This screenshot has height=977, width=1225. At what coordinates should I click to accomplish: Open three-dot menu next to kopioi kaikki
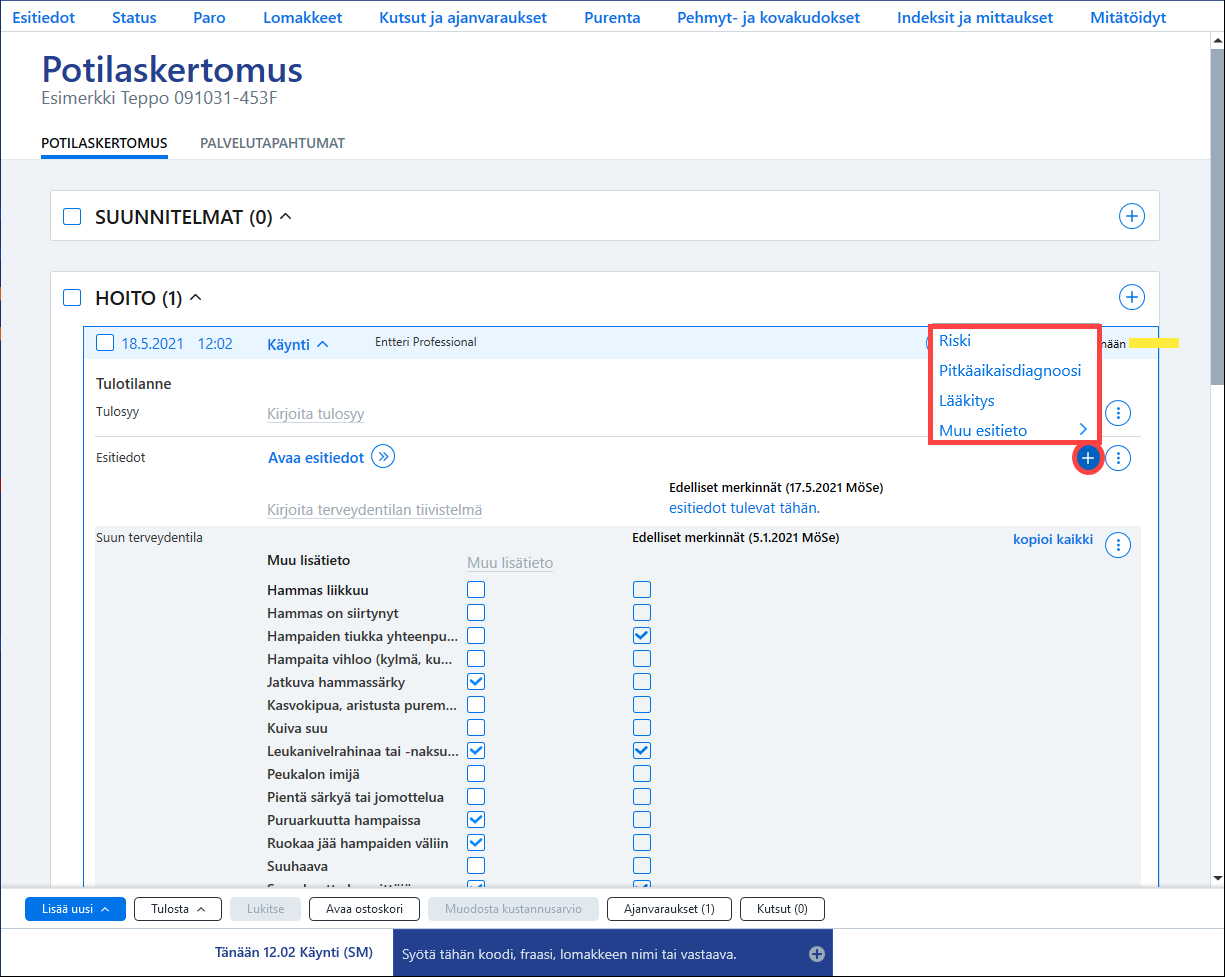[x=1118, y=544]
